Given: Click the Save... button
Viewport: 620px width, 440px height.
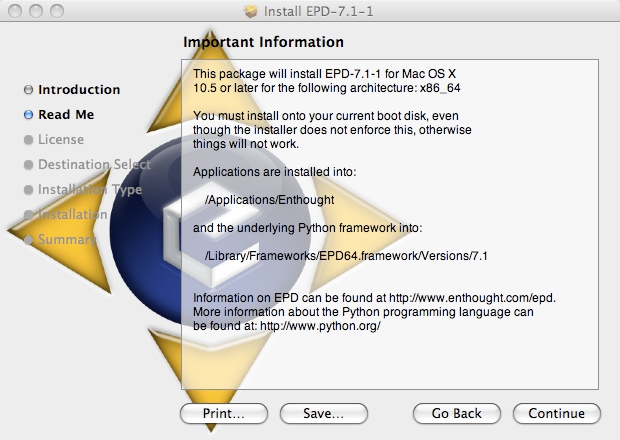Looking at the screenshot, I should coord(324,414).
